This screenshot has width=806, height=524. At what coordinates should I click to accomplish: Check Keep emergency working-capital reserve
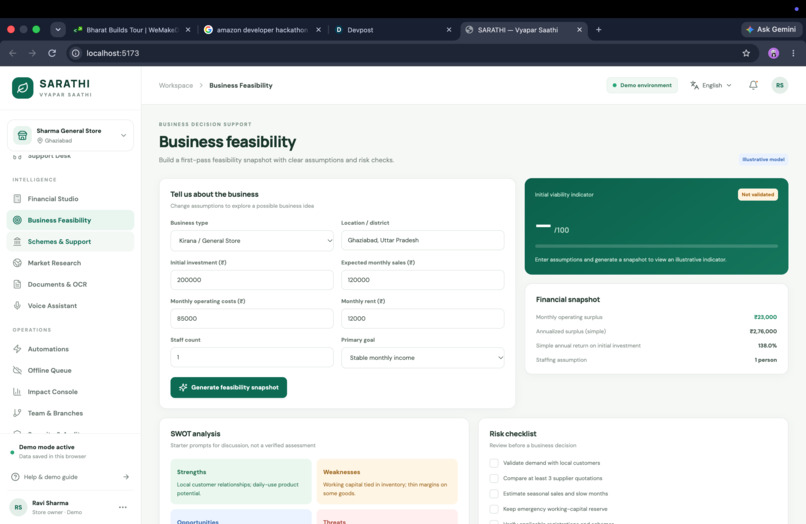[494, 509]
